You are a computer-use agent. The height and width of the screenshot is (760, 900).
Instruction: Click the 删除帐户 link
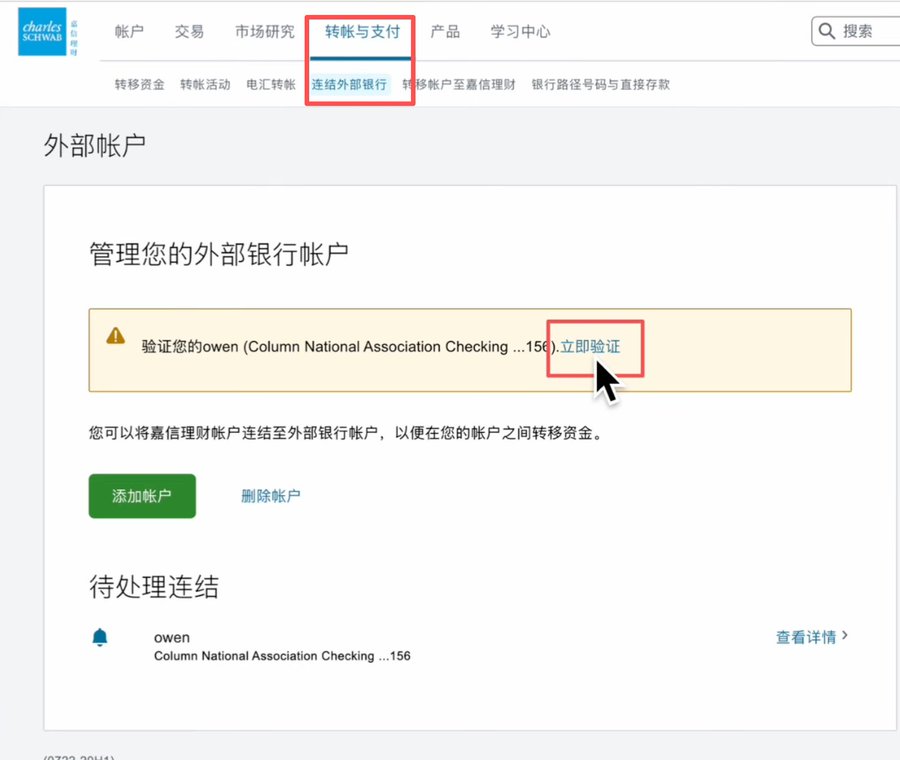(x=271, y=496)
